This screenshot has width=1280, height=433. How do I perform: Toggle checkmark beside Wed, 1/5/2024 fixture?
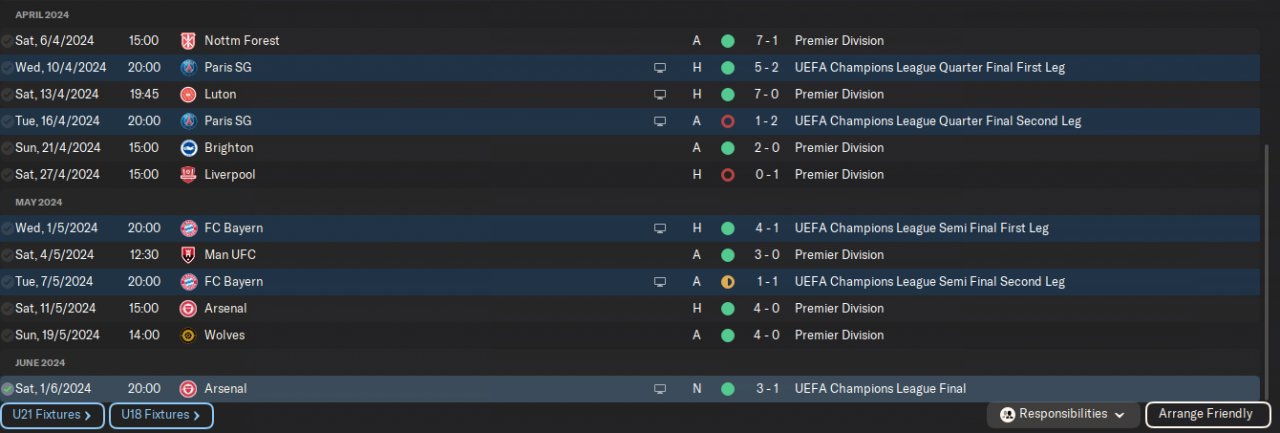(7, 228)
